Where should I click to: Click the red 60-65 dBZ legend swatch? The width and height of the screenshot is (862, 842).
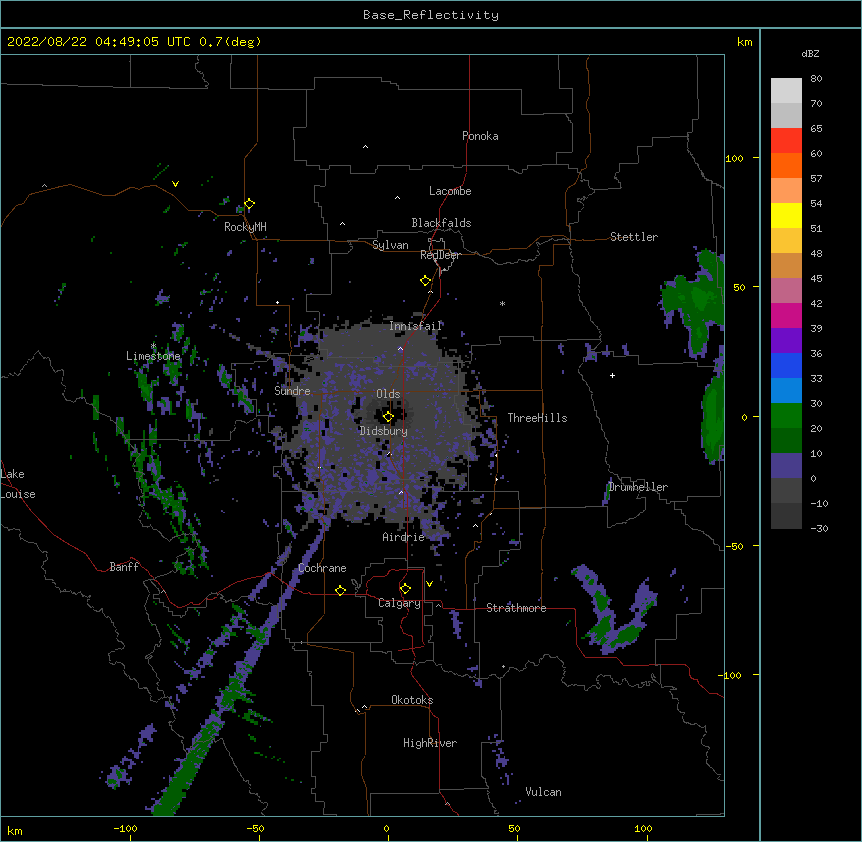pos(786,140)
